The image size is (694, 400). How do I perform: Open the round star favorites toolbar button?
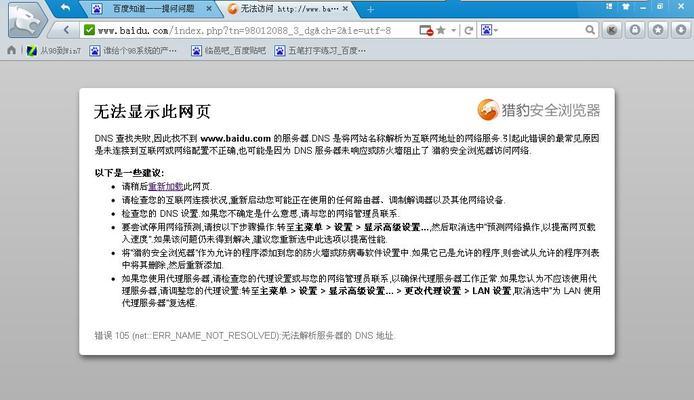pyautogui.click(x=658, y=30)
